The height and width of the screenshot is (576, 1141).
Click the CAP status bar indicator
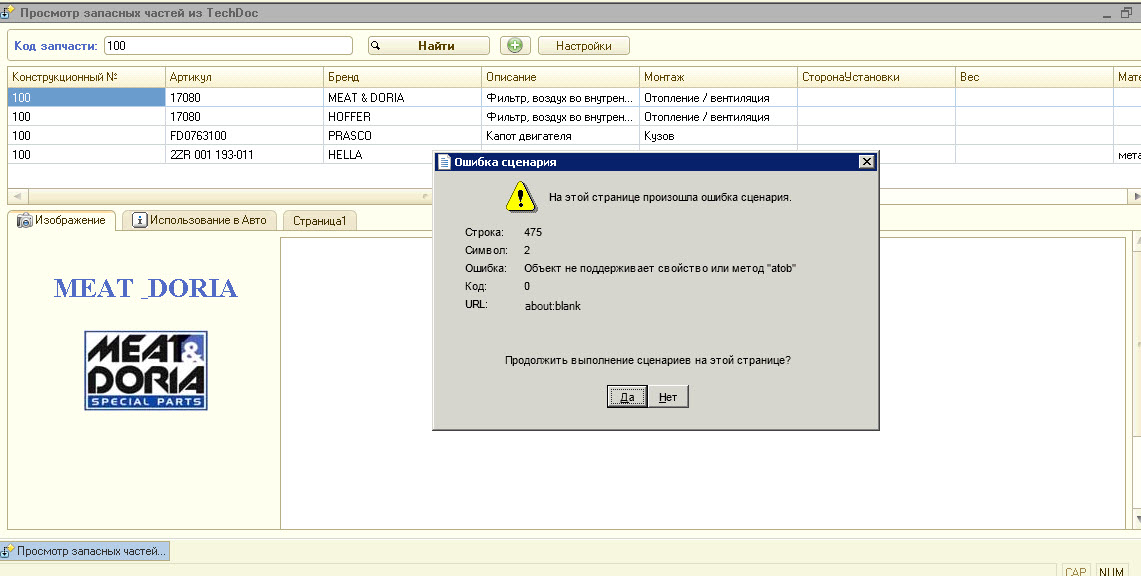1076,572
